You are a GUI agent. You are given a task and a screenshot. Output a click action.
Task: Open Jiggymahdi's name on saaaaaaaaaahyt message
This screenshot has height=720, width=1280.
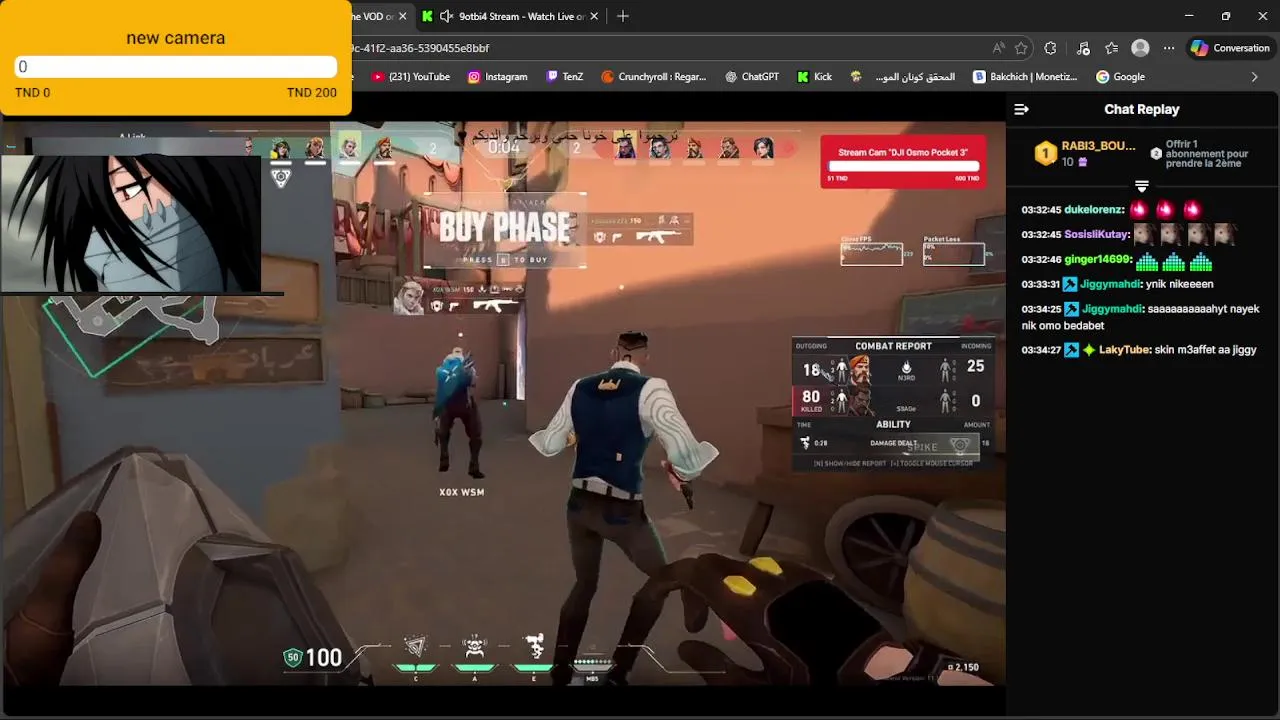(x=1112, y=309)
